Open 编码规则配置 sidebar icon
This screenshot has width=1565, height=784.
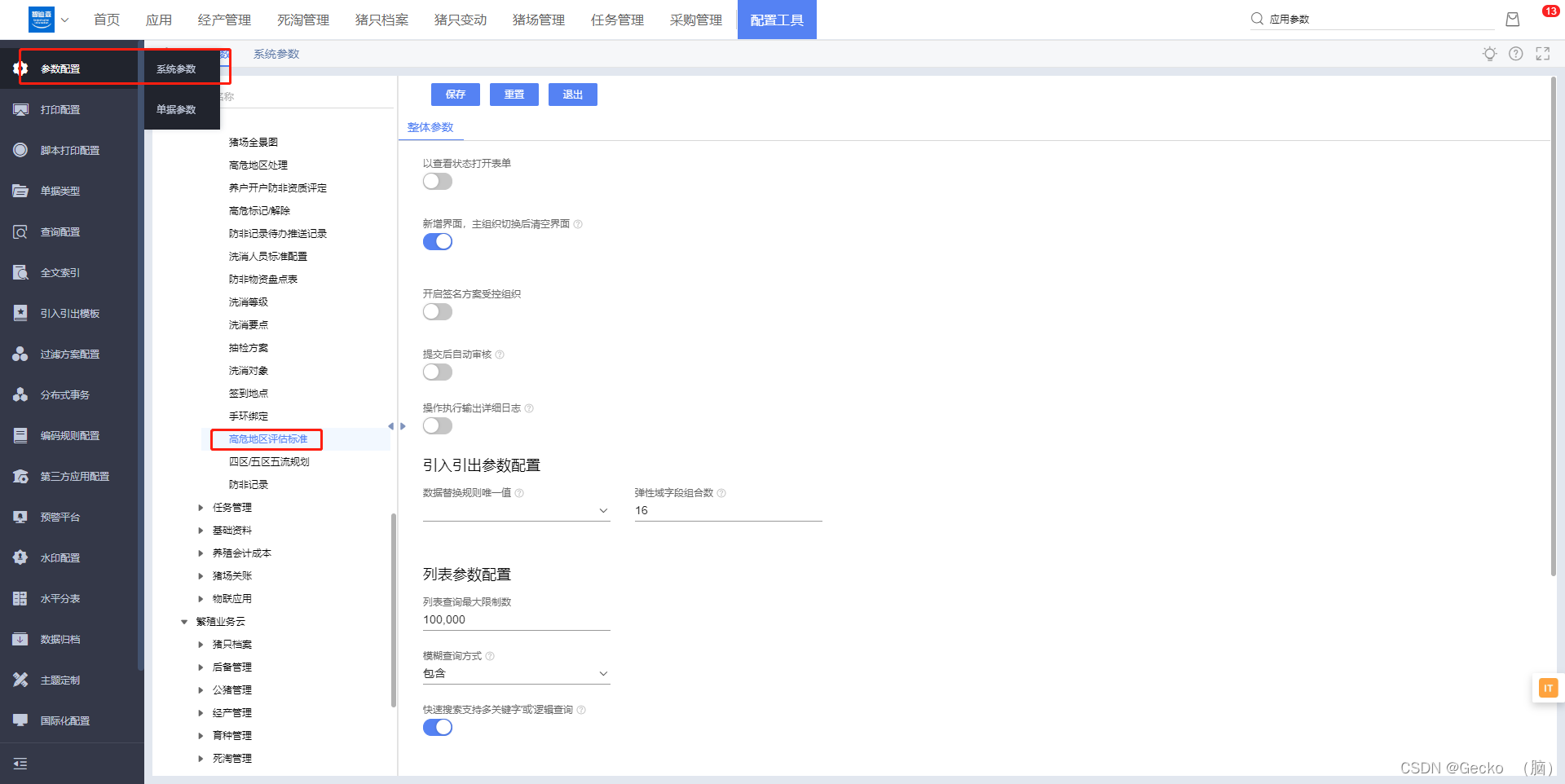(x=20, y=435)
